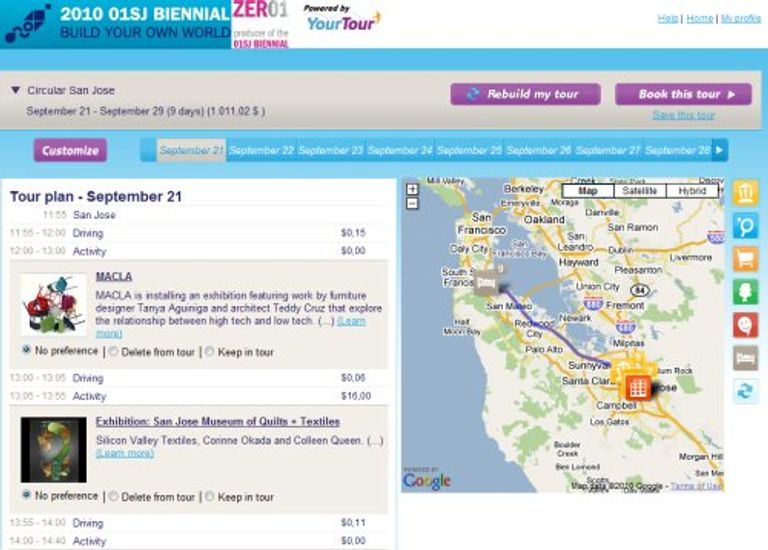768x550 pixels.
Task: Click the 14:00 - 14:40 Activity row
Action: click(198, 541)
